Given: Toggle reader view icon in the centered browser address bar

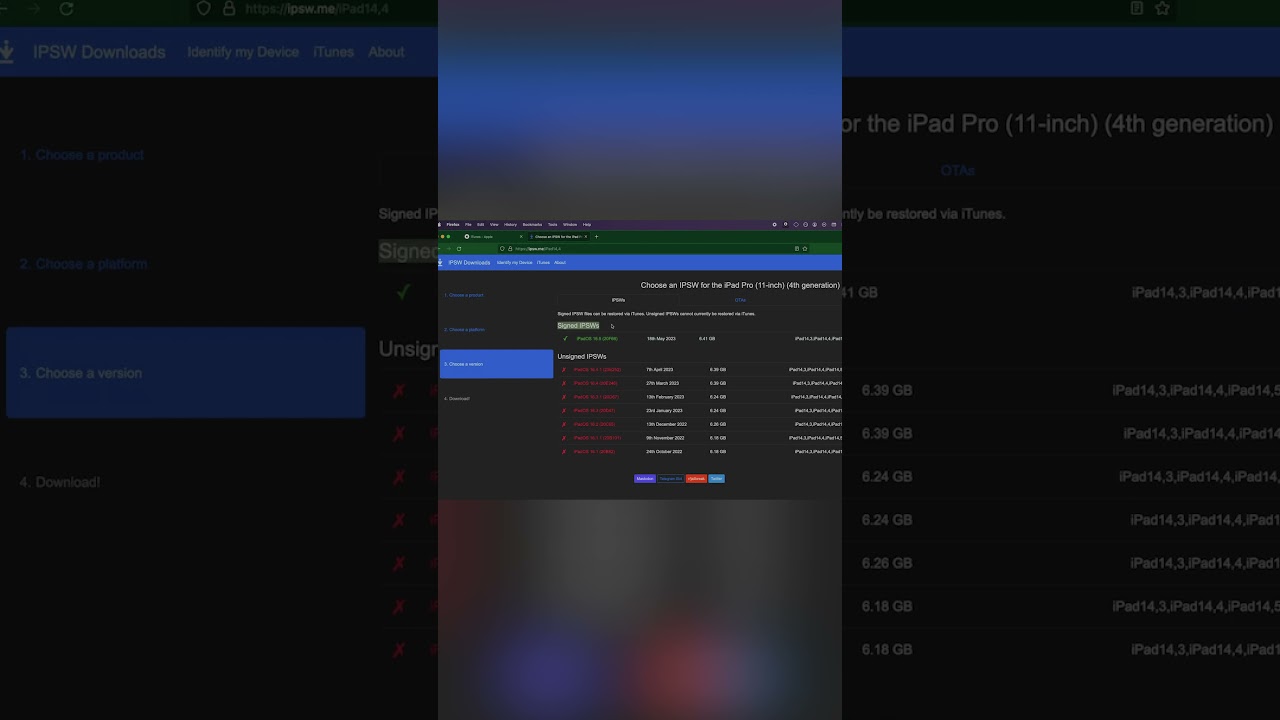Looking at the screenshot, I should click(x=797, y=249).
